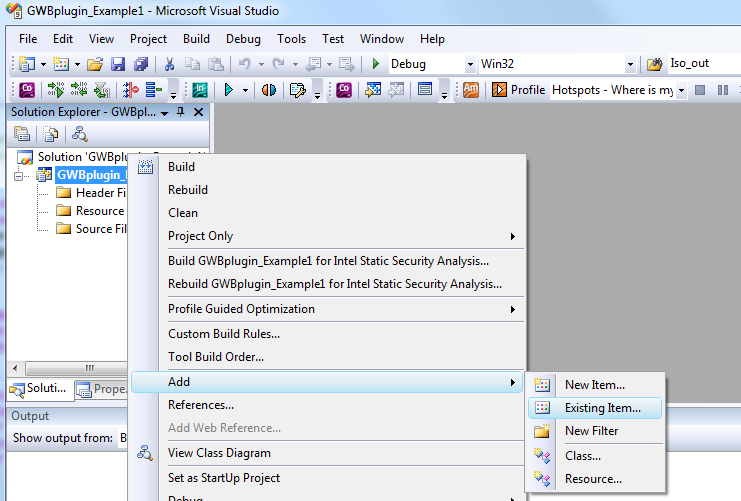Click the pause profiling button
The height and width of the screenshot is (501, 741).
click(723, 90)
